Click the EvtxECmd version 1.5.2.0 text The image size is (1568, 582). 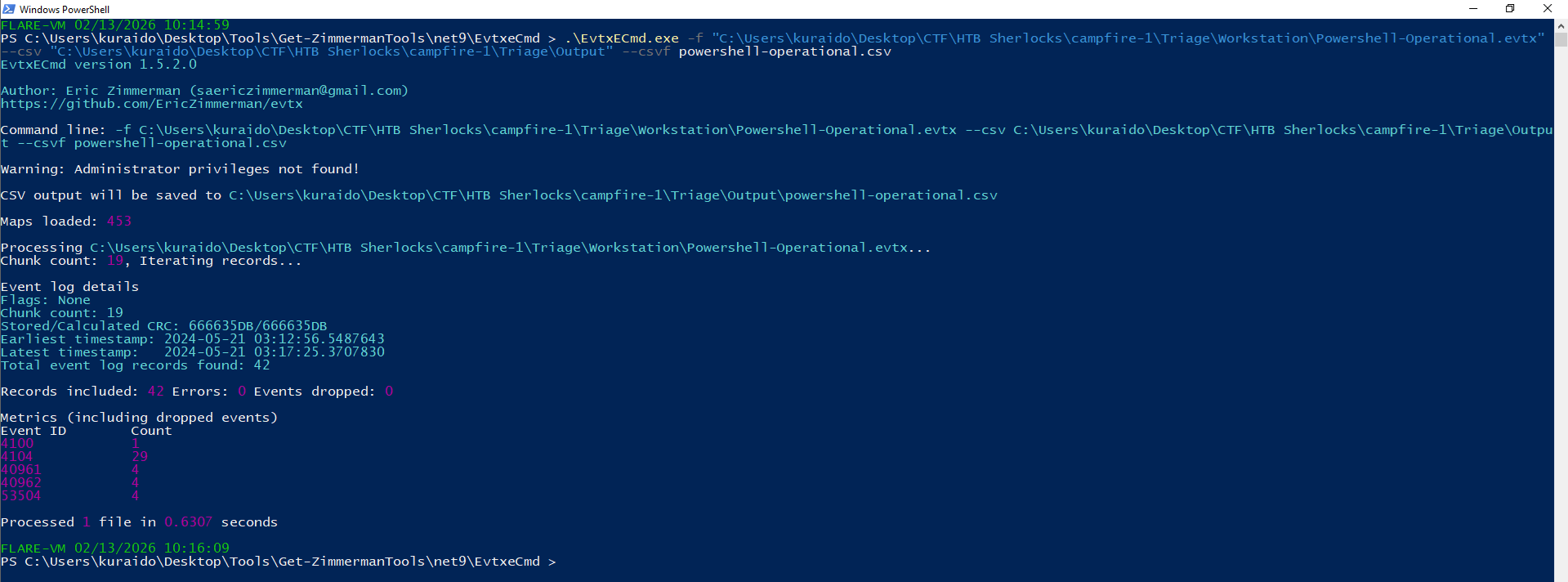tap(98, 65)
